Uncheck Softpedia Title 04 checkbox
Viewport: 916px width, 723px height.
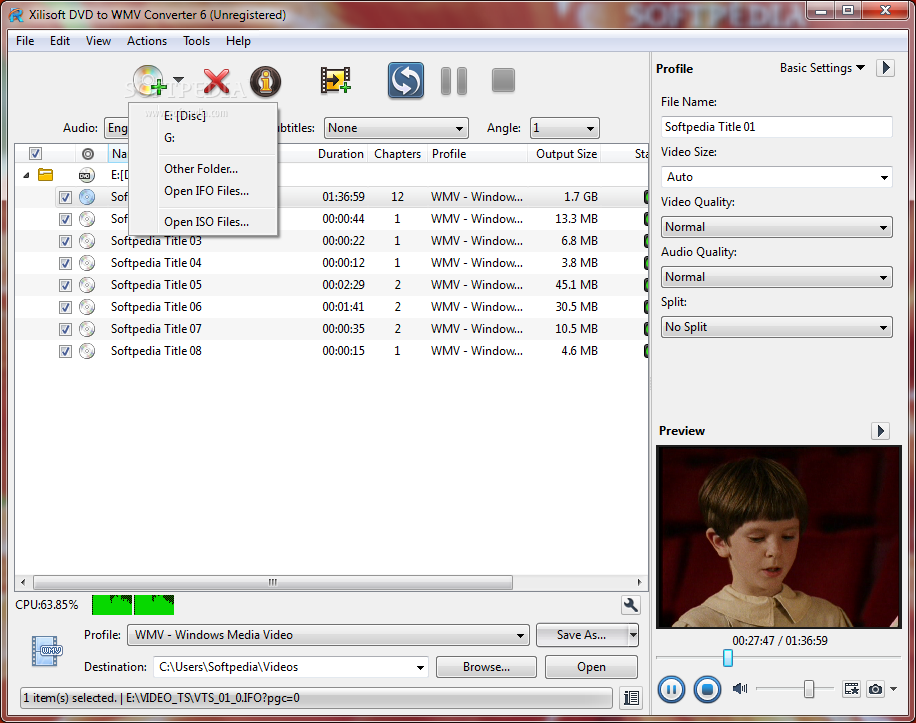tap(65, 263)
